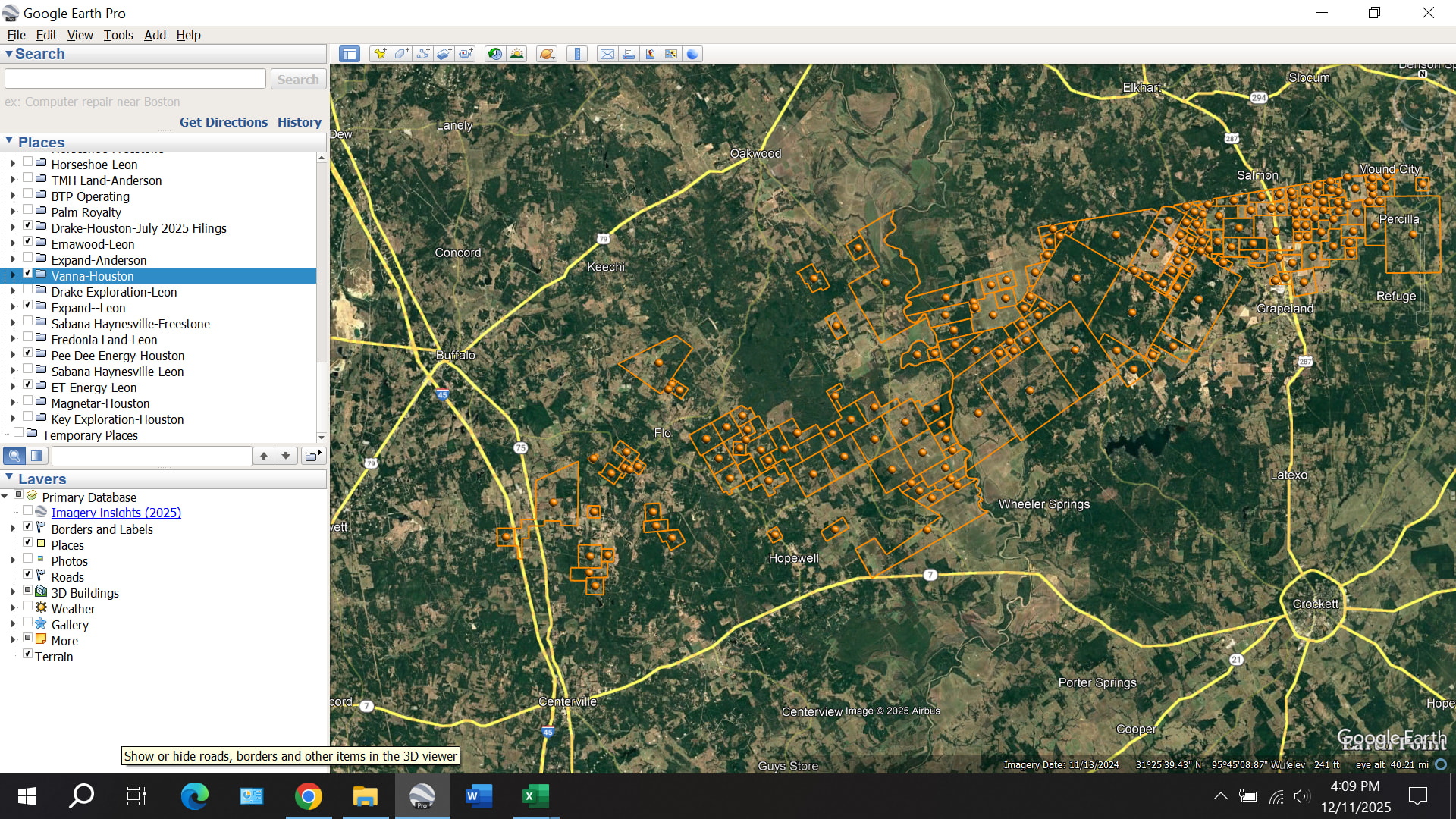Click into the Search input field
Image resolution: width=1456 pixels, height=819 pixels.
click(135, 79)
